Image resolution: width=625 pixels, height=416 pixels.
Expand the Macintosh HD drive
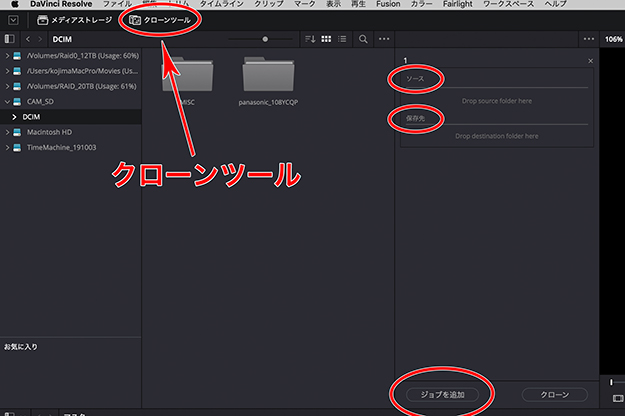tap(7, 132)
